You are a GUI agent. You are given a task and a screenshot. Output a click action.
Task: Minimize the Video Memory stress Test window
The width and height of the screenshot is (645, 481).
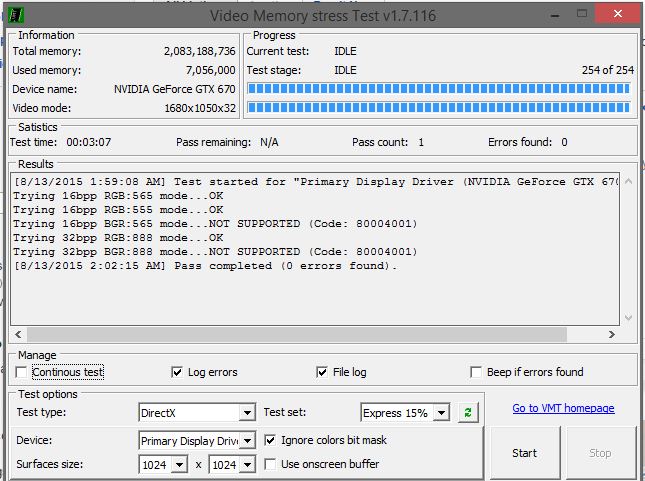[555, 15]
